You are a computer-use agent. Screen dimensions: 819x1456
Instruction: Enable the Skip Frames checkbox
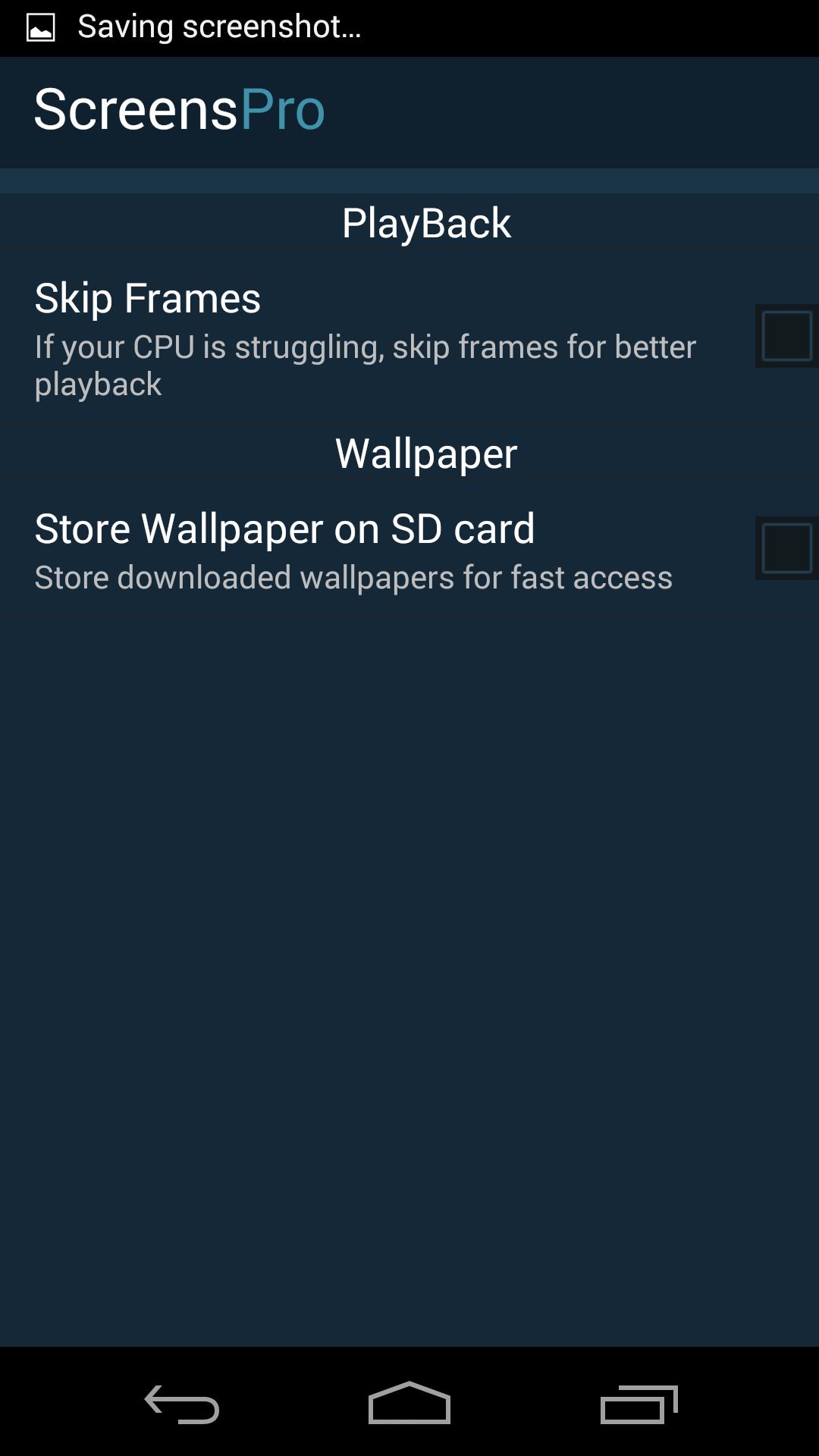click(786, 335)
